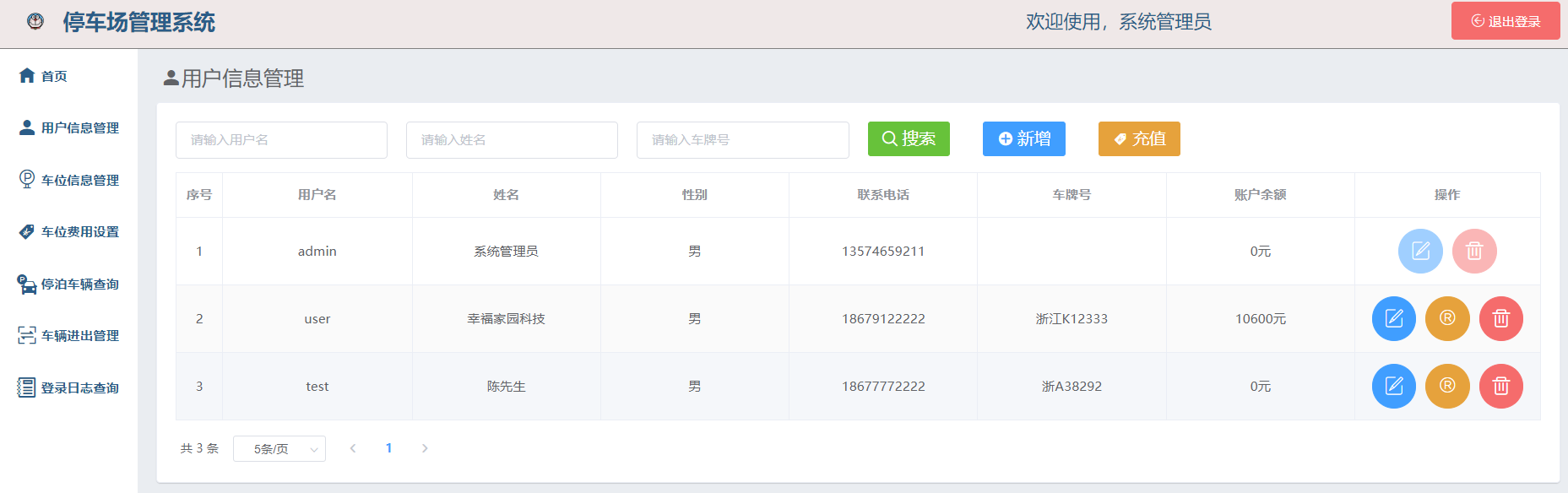The image size is (1568, 493).
Task: Click the 性别 column header
Action: coord(695,195)
